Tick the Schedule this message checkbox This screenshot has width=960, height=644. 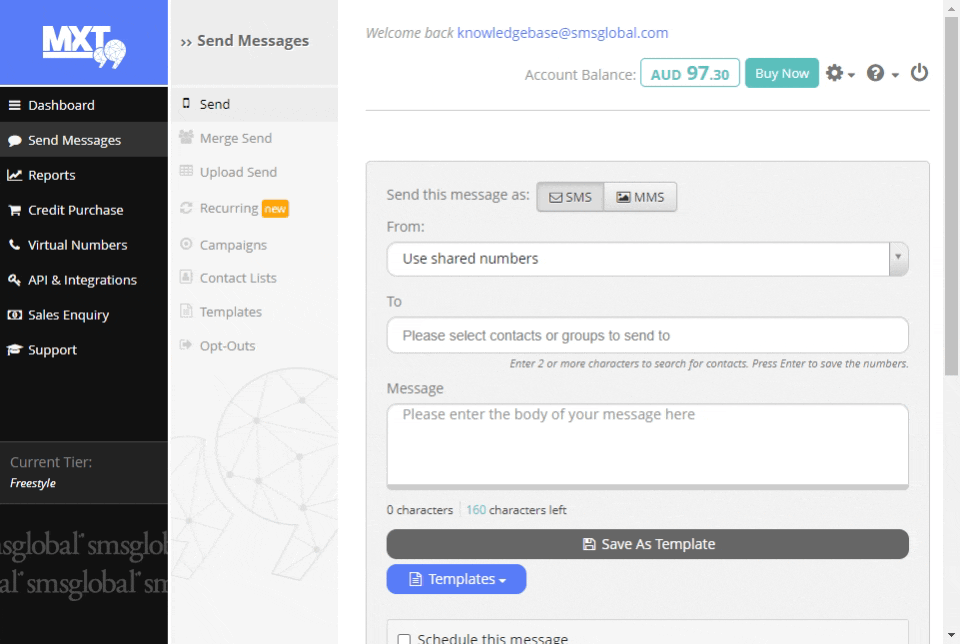coord(404,639)
